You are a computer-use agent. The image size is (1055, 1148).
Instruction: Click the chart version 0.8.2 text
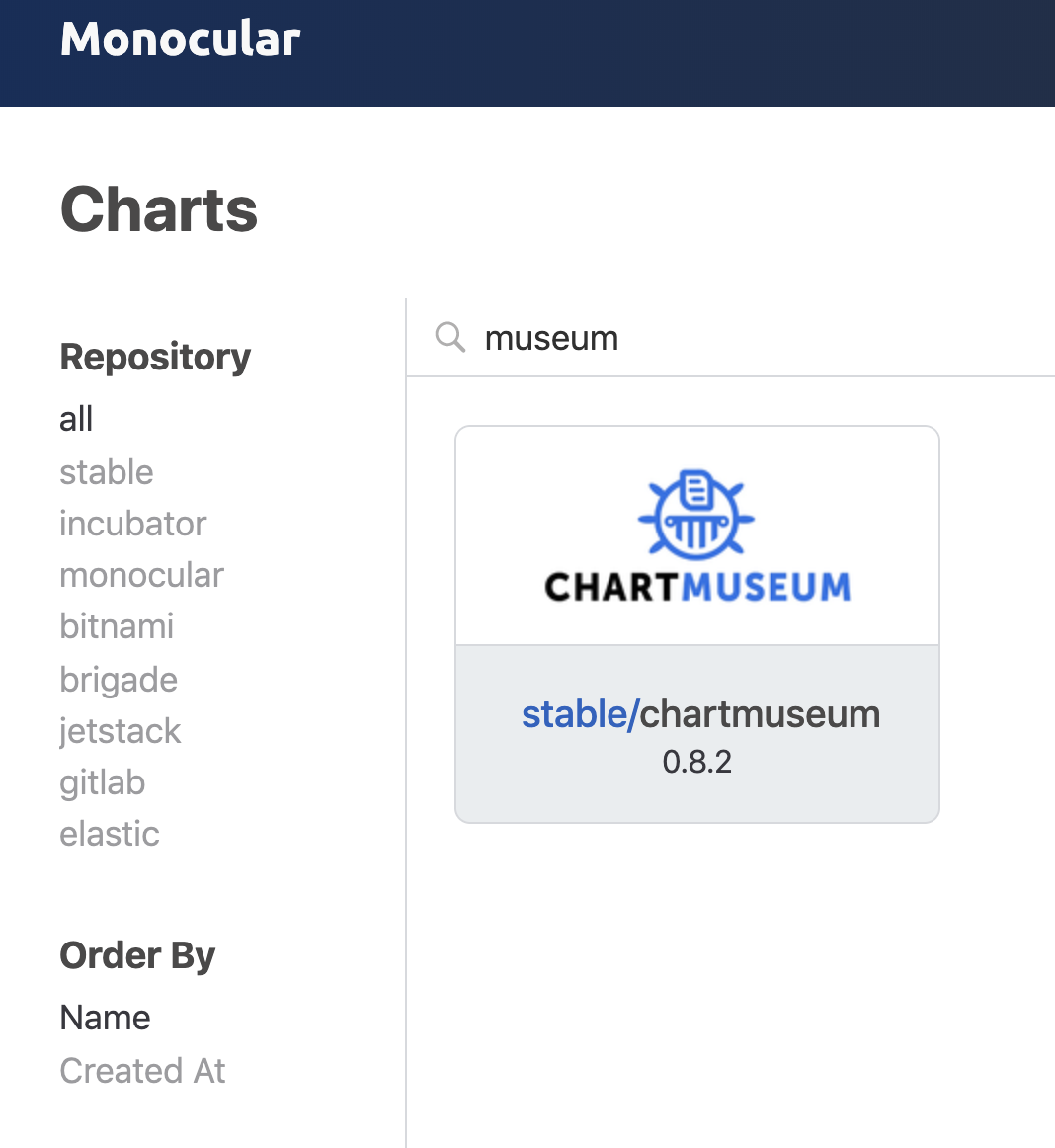click(x=697, y=762)
